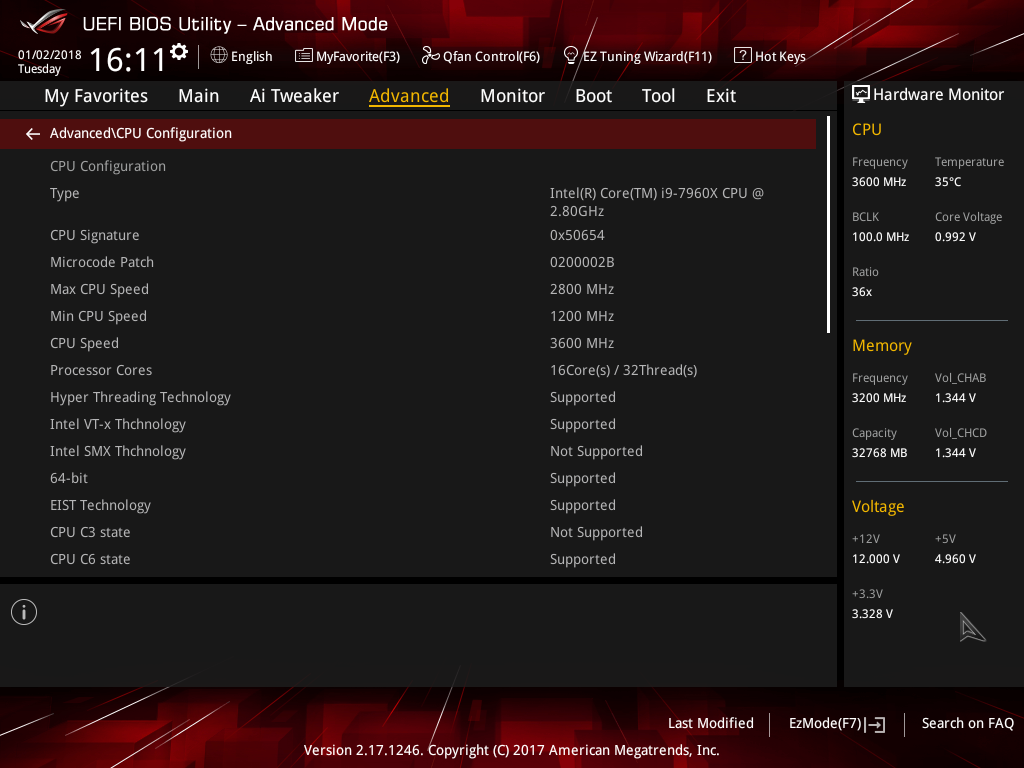1024x768 pixels.
Task: Select the CPU C3 state row
Action: coord(408,532)
